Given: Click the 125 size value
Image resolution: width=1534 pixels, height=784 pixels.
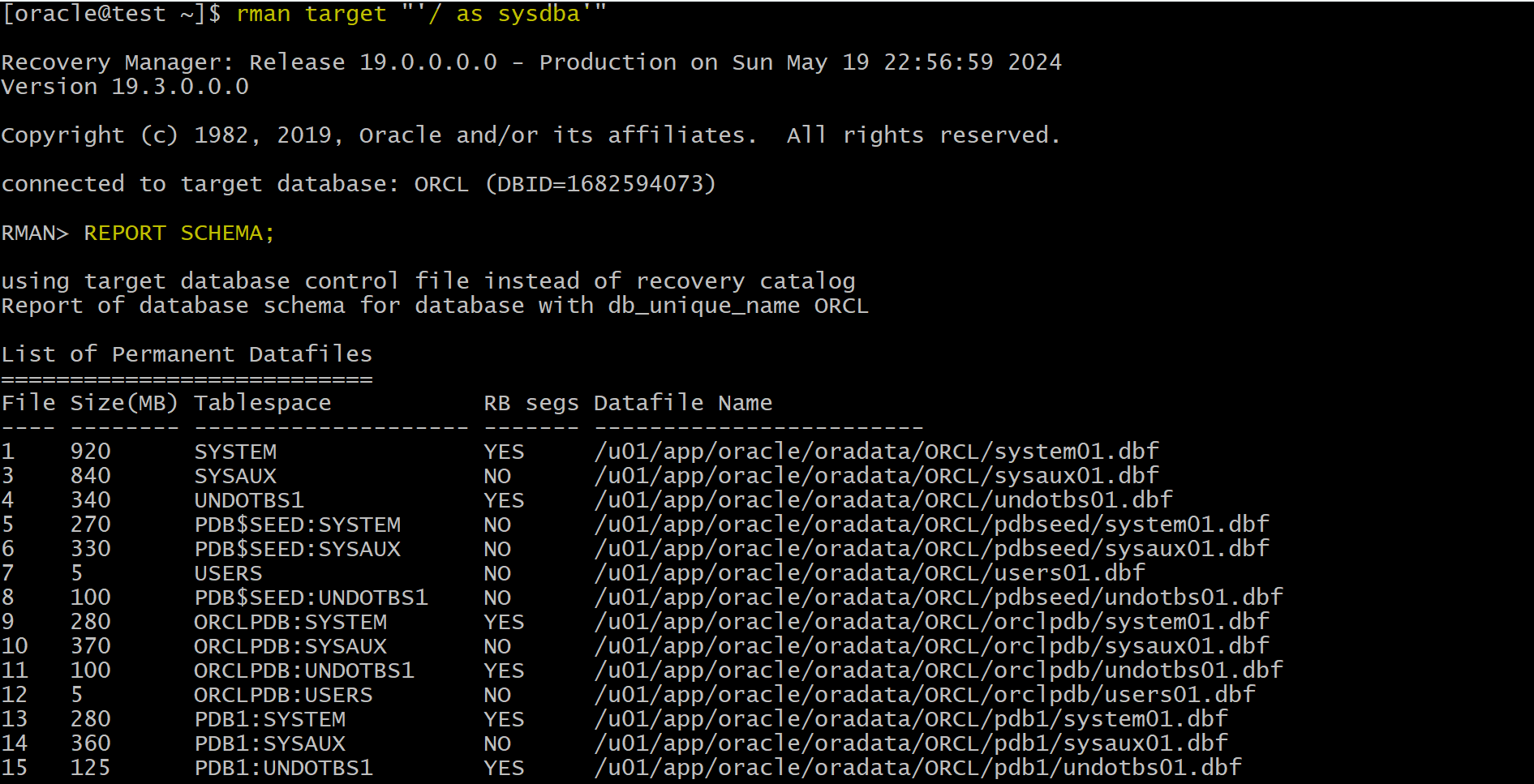Looking at the screenshot, I should pos(90,768).
